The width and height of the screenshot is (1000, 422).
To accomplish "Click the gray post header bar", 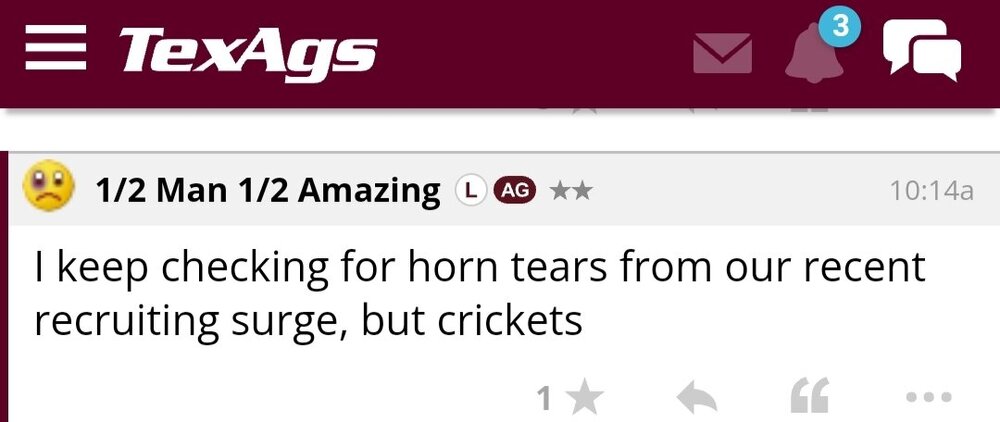I will 730,190.
